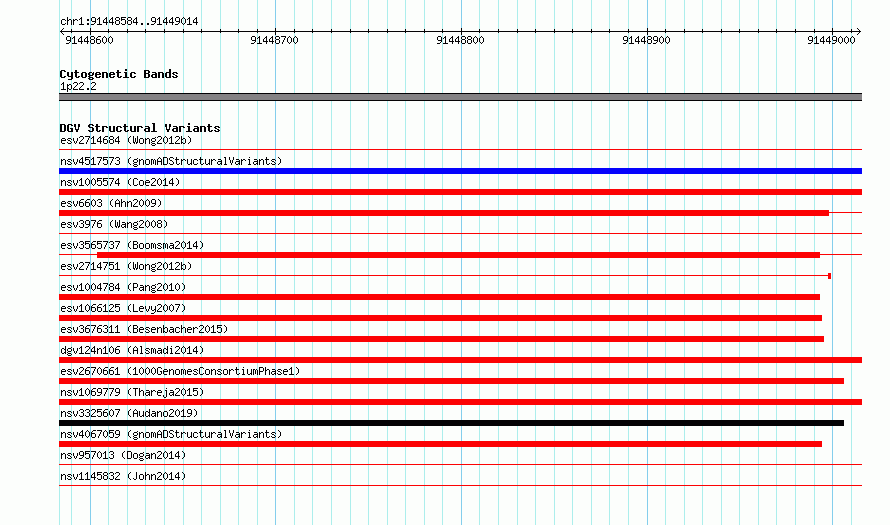Select the red esv1004784 Pang2010 bar
The height and width of the screenshot is (525, 890).
coord(439,297)
